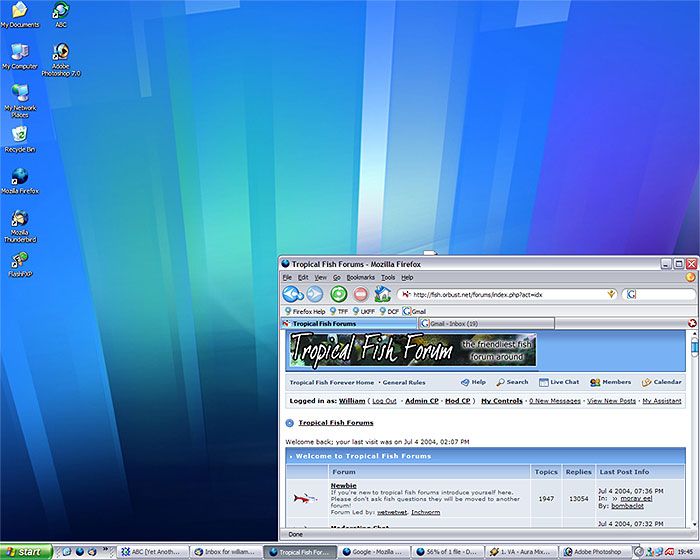
Task: Open the File menu in Firefox
Action: [x=287, y=277]
